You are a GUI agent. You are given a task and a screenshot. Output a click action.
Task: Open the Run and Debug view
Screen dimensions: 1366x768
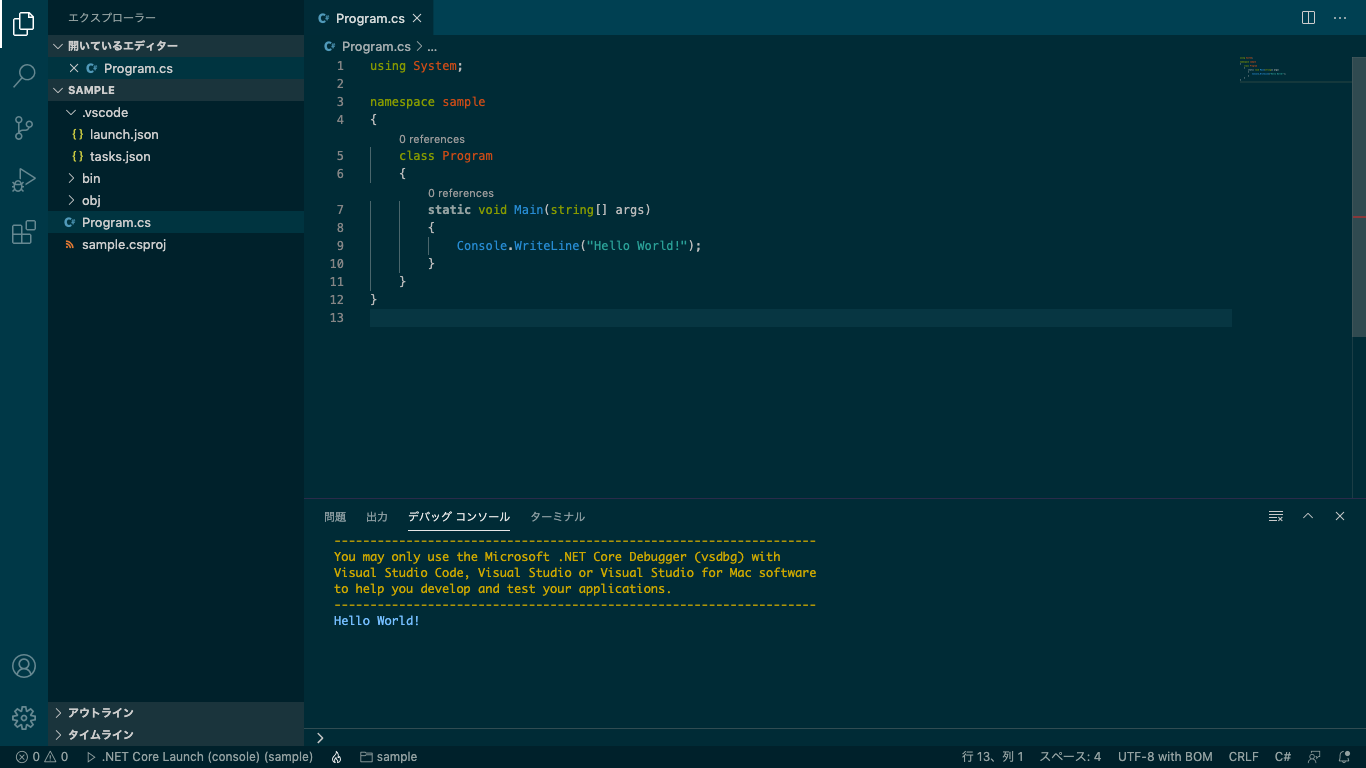coord(24,180)
